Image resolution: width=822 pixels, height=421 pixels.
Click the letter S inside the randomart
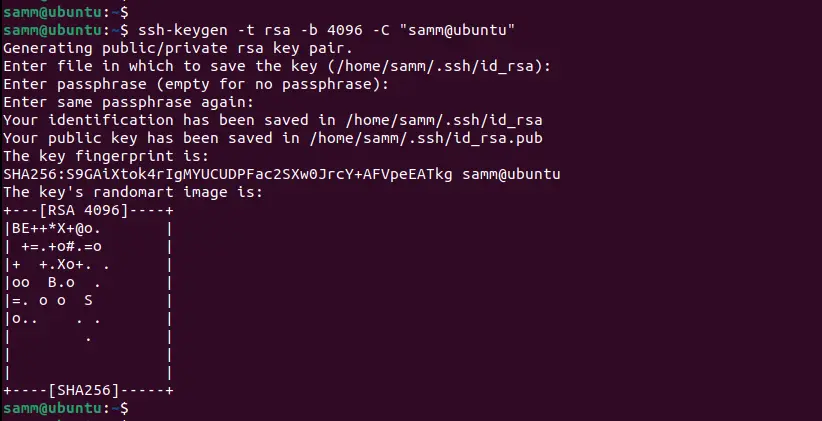[x=88, y=300]
